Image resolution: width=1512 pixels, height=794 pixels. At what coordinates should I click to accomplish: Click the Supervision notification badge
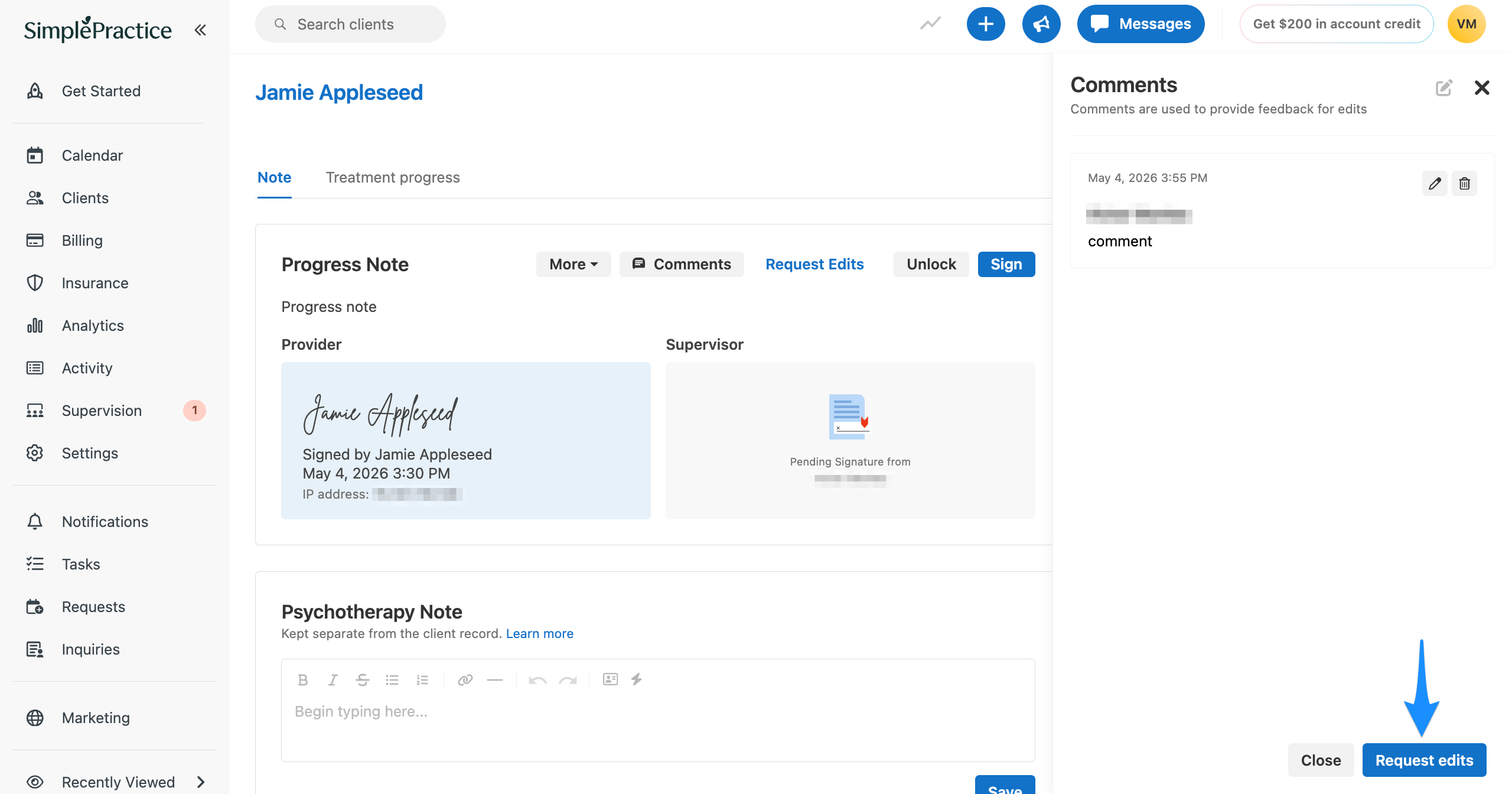click(x=194, y=411)
